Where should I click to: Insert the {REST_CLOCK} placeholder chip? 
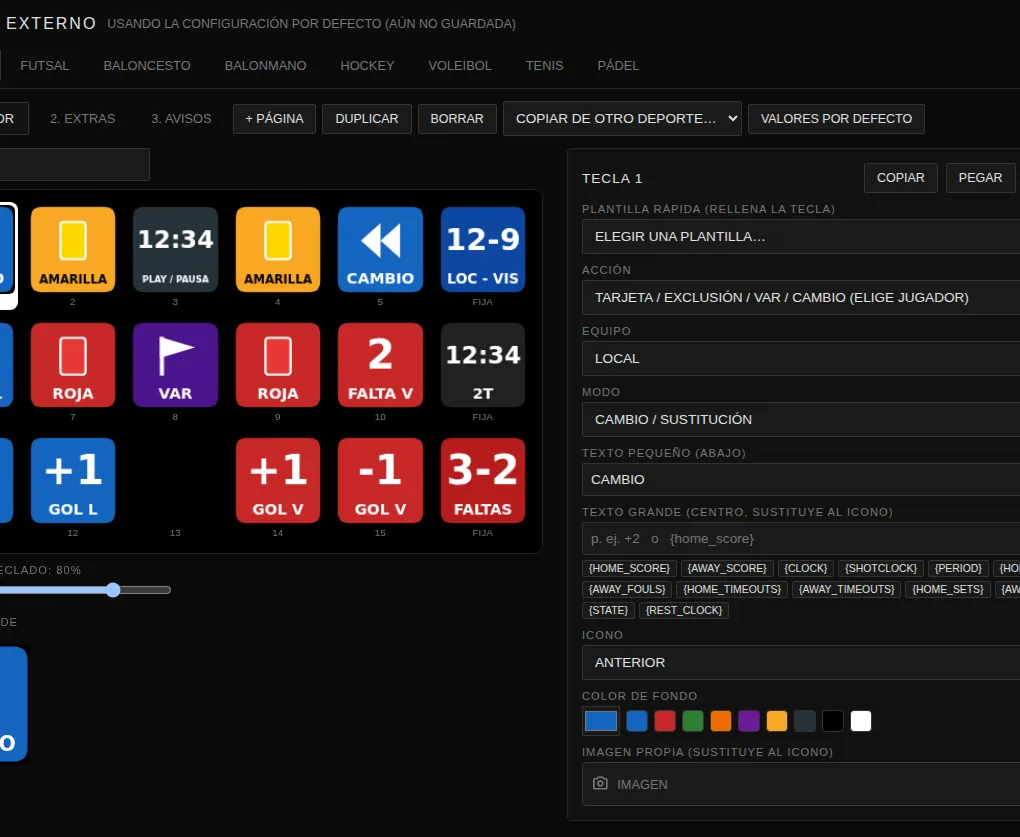pyautogui.click(x=684, y=610)
